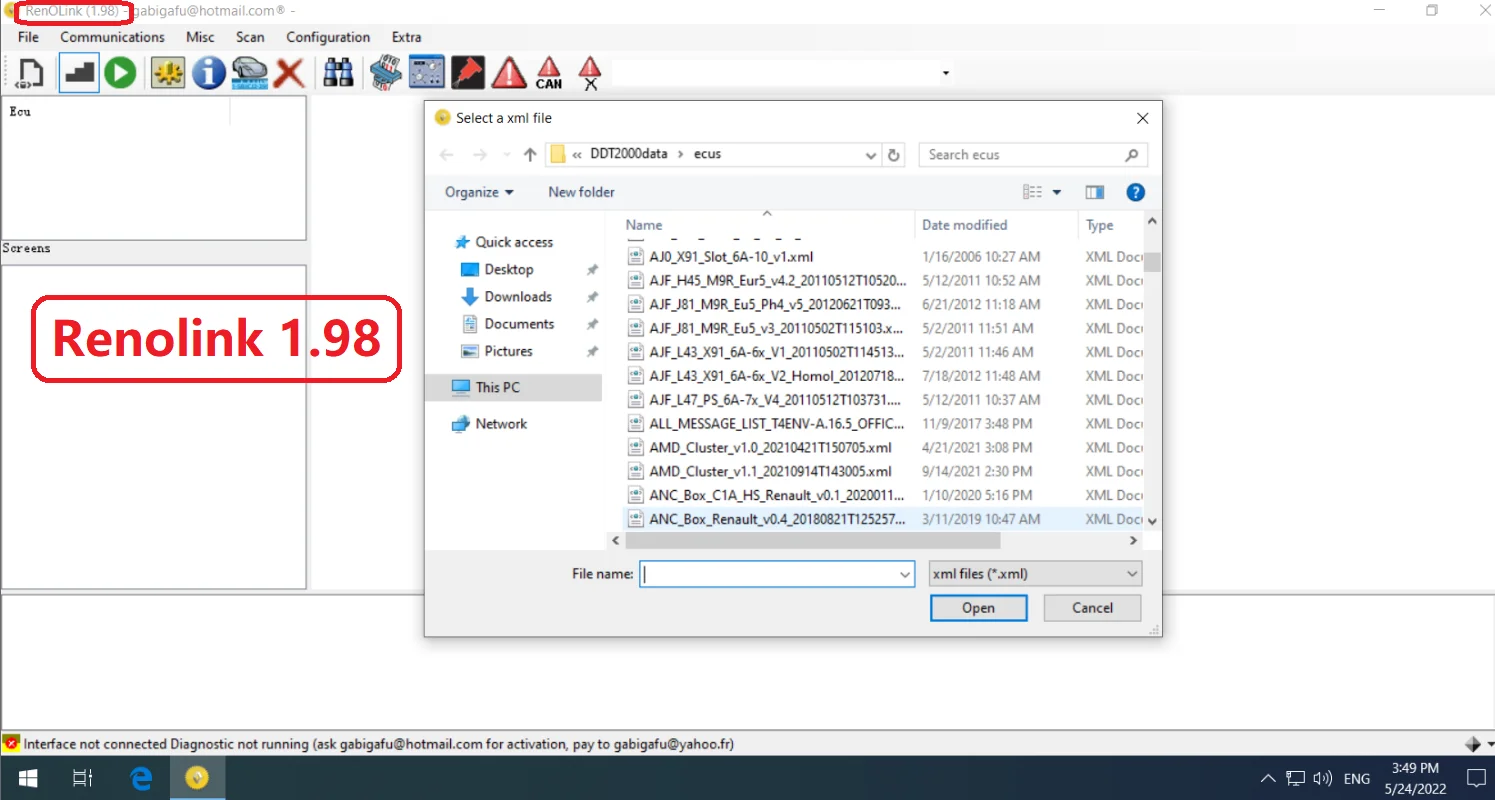Open the Configuration menu
The height and width of the screenshot is (800, 1495).
[x=328, y=37]
